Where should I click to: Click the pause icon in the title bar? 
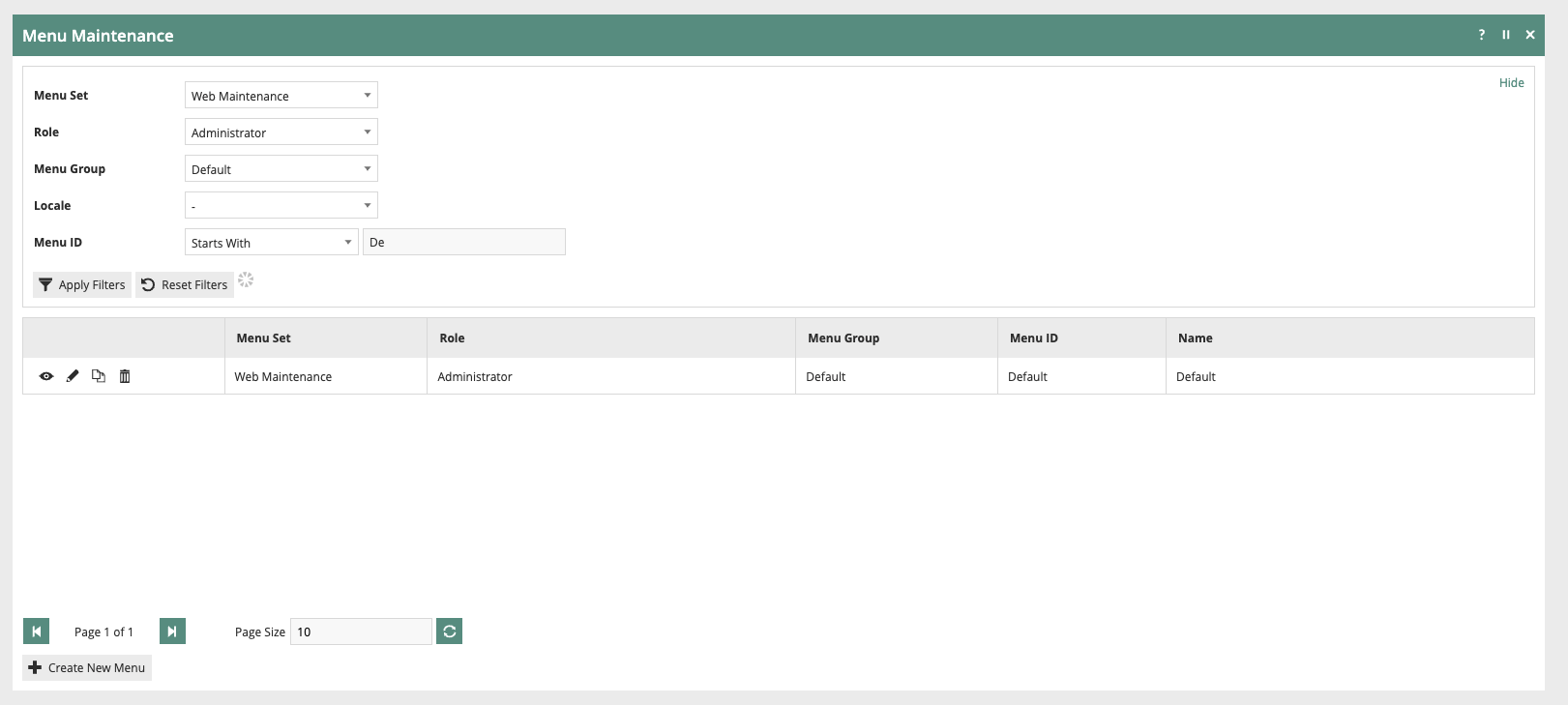(x=1505, y=35)
